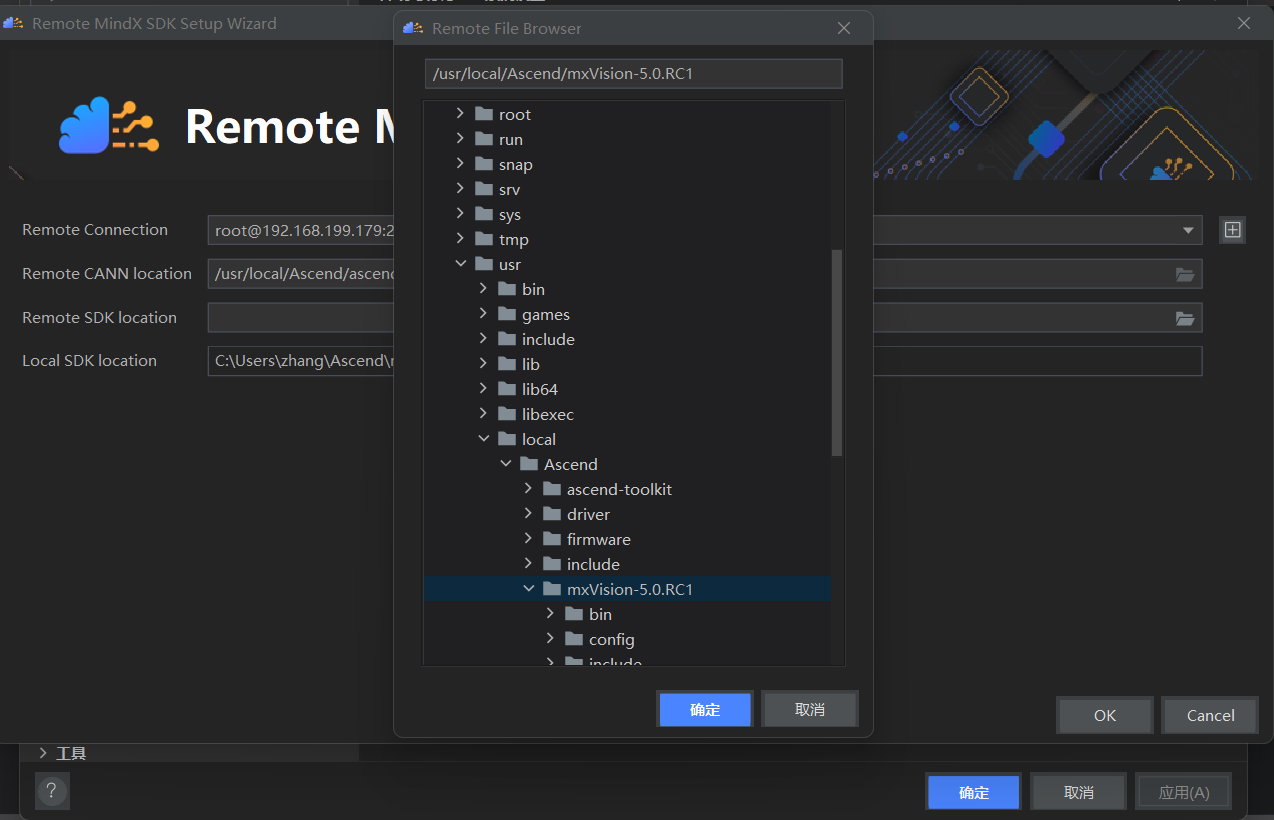
Task: Select the lib folder icon
Action: click(x=507, y=364)
